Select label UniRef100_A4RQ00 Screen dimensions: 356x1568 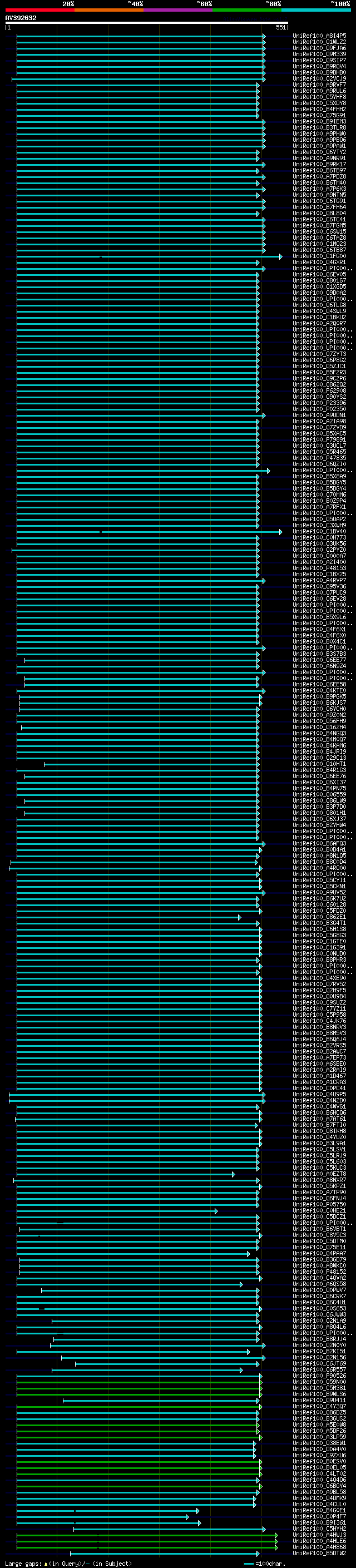(319, 868)
